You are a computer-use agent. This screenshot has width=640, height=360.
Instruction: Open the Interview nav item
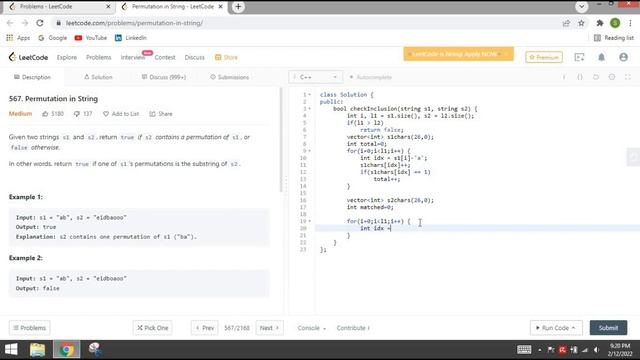click(x=133, y=57)
